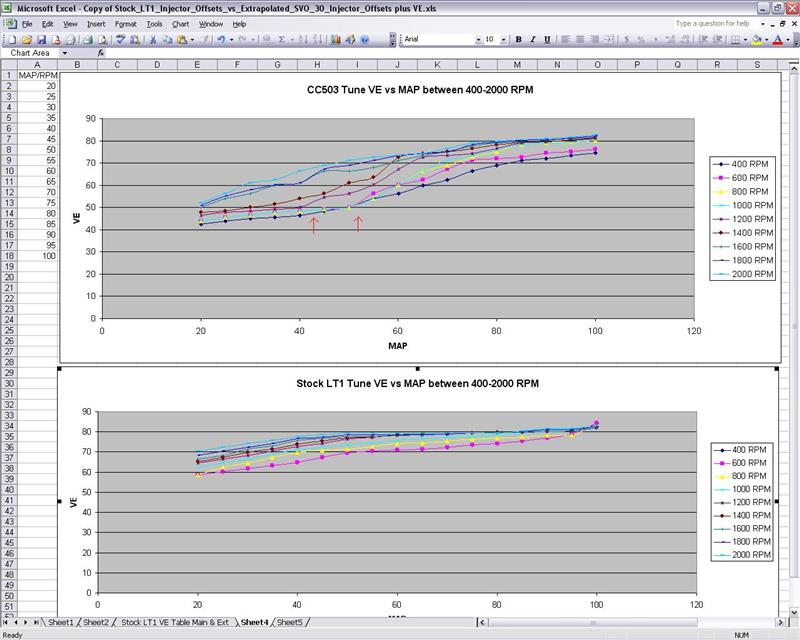The height and width of the screenshot is (640, 800).
Task: Toggle Italic formatting button
Action: [534, 40]
